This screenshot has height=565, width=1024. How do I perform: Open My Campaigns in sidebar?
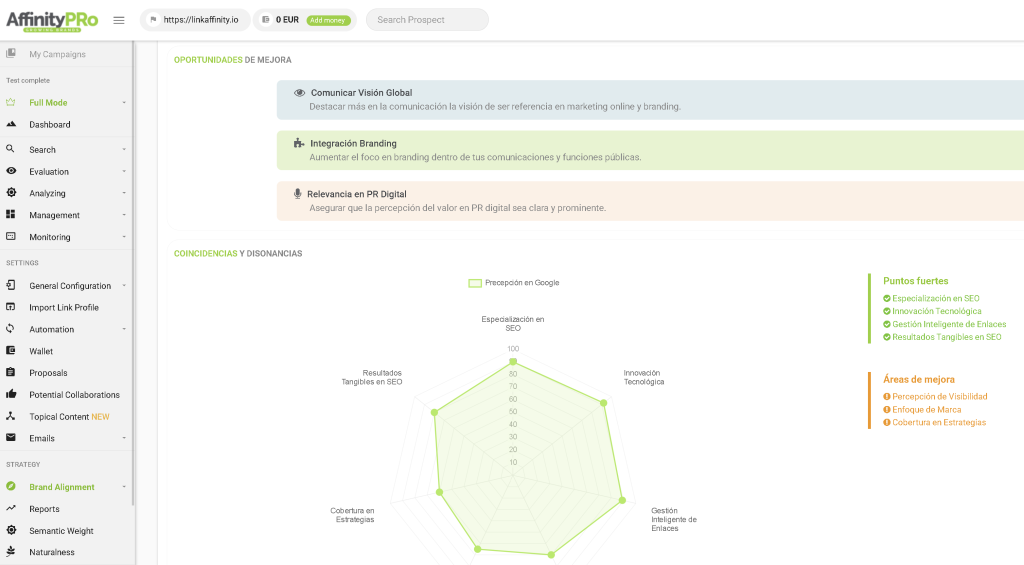(x=57, y=54)
